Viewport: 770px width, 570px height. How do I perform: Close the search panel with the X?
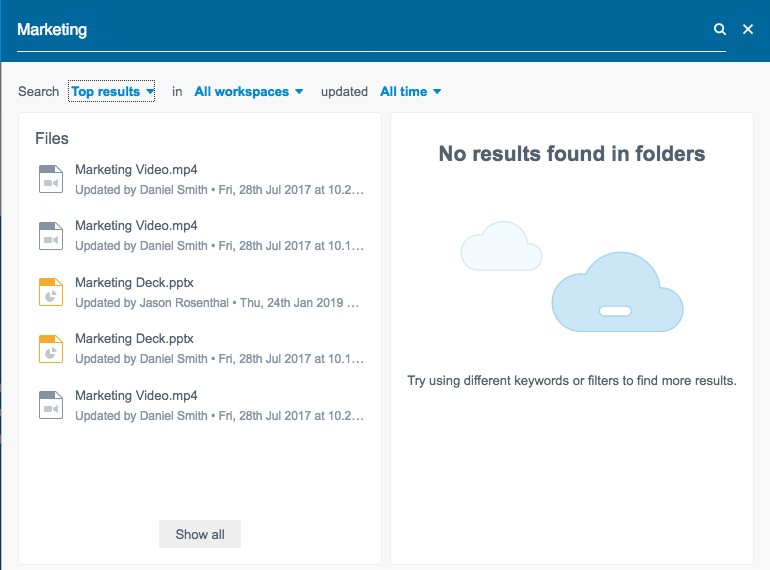(x=747, y=29)
